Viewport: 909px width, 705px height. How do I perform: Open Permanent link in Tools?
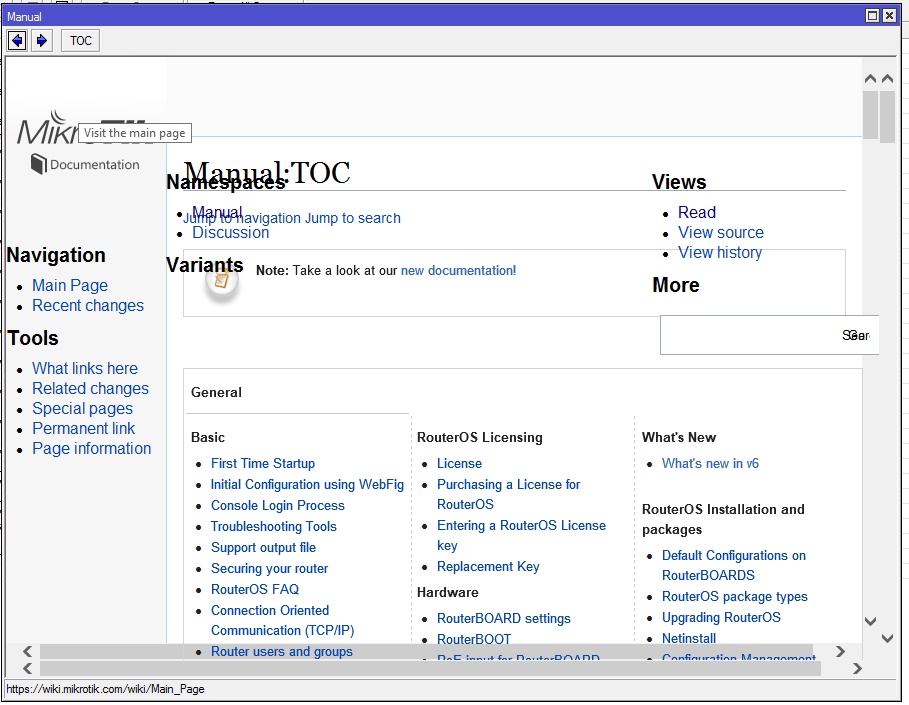(83, 428)
